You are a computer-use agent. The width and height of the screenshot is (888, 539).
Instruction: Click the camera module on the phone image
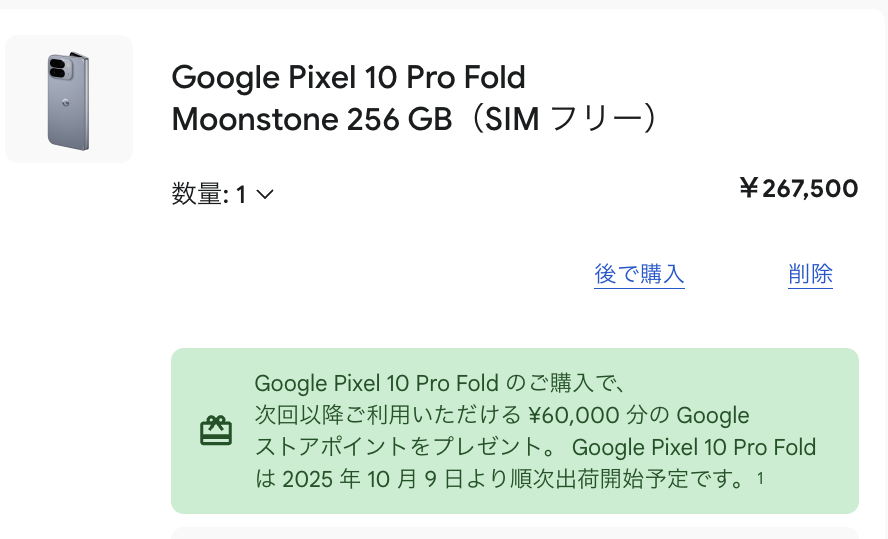coord(57,68)
